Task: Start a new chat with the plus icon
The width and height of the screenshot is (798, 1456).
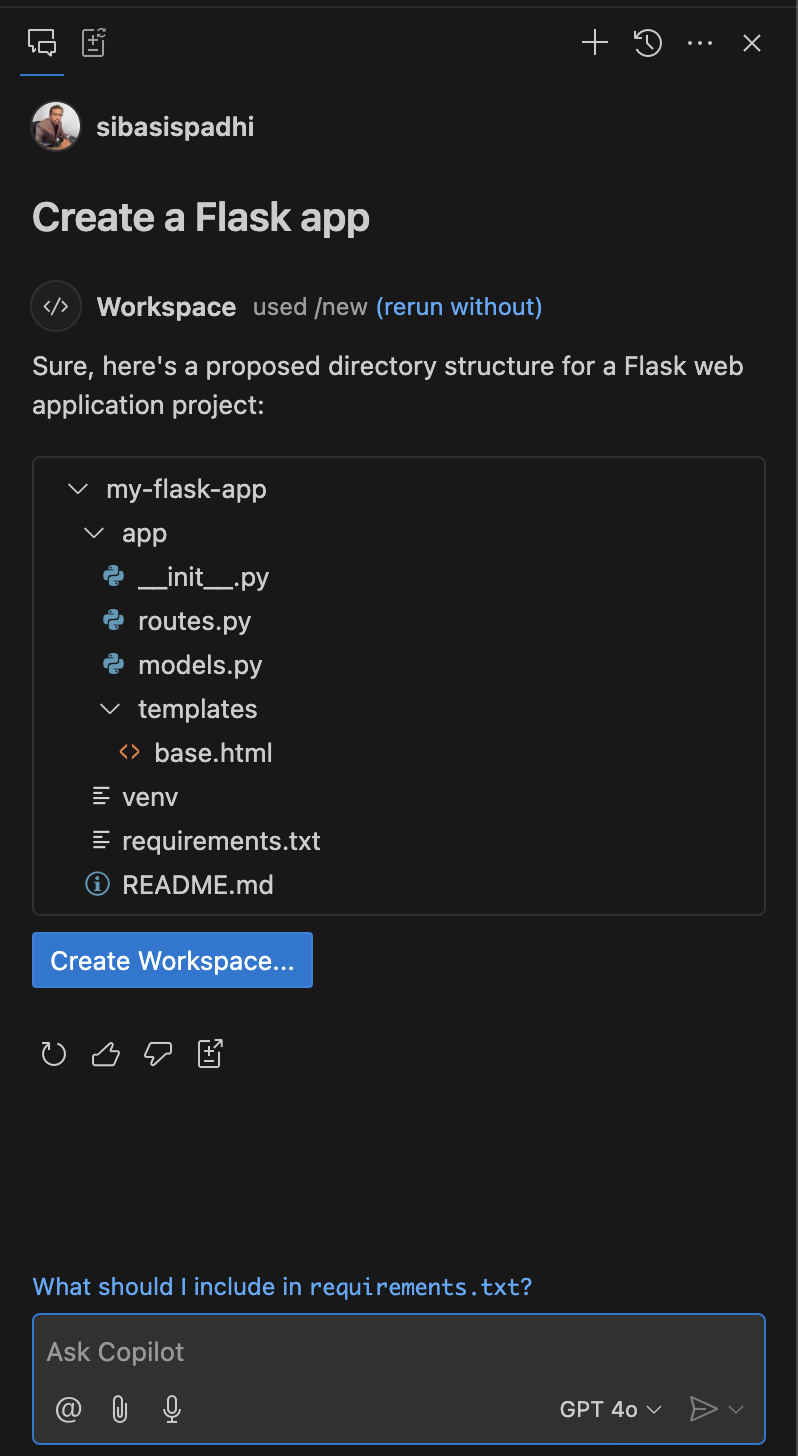Action: 594,43
